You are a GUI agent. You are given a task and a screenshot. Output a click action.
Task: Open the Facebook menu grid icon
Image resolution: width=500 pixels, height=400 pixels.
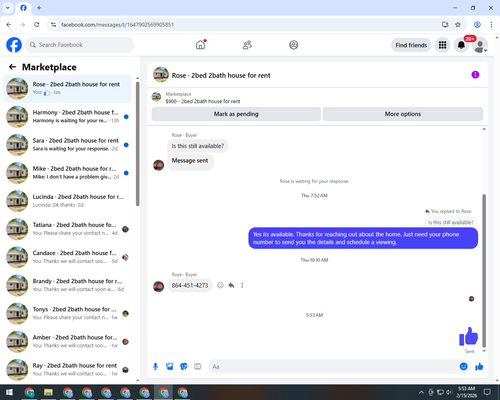click(442, 45)
